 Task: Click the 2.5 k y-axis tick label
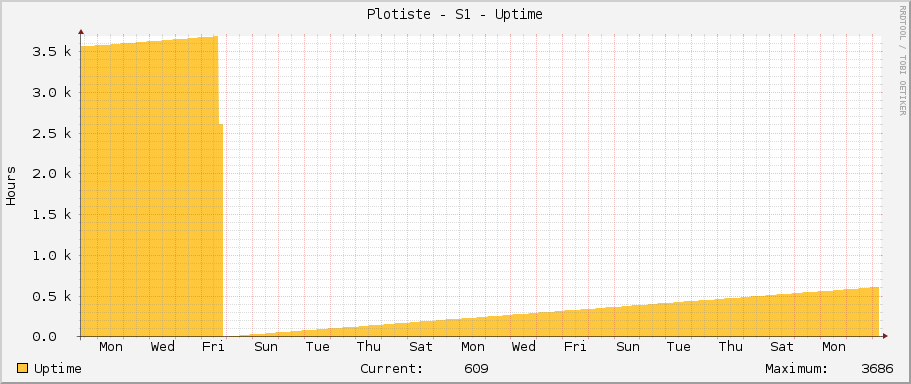click(52, 133)
